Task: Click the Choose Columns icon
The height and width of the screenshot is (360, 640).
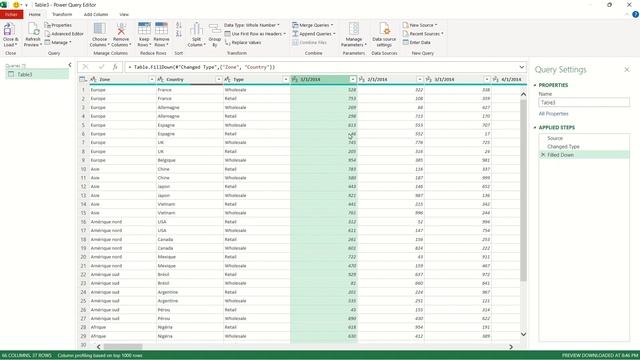Action: (x=99, y=29)
